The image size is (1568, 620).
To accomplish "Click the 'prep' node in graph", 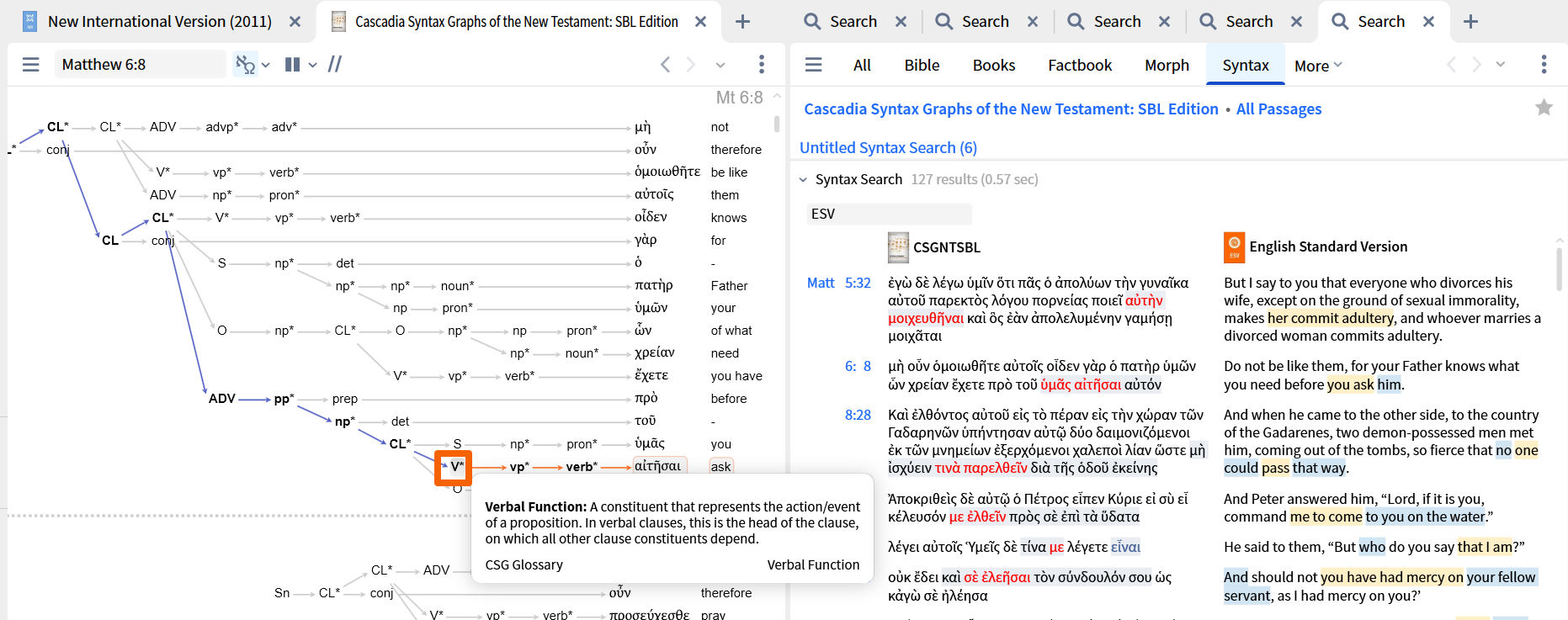I will coord(345,399).
